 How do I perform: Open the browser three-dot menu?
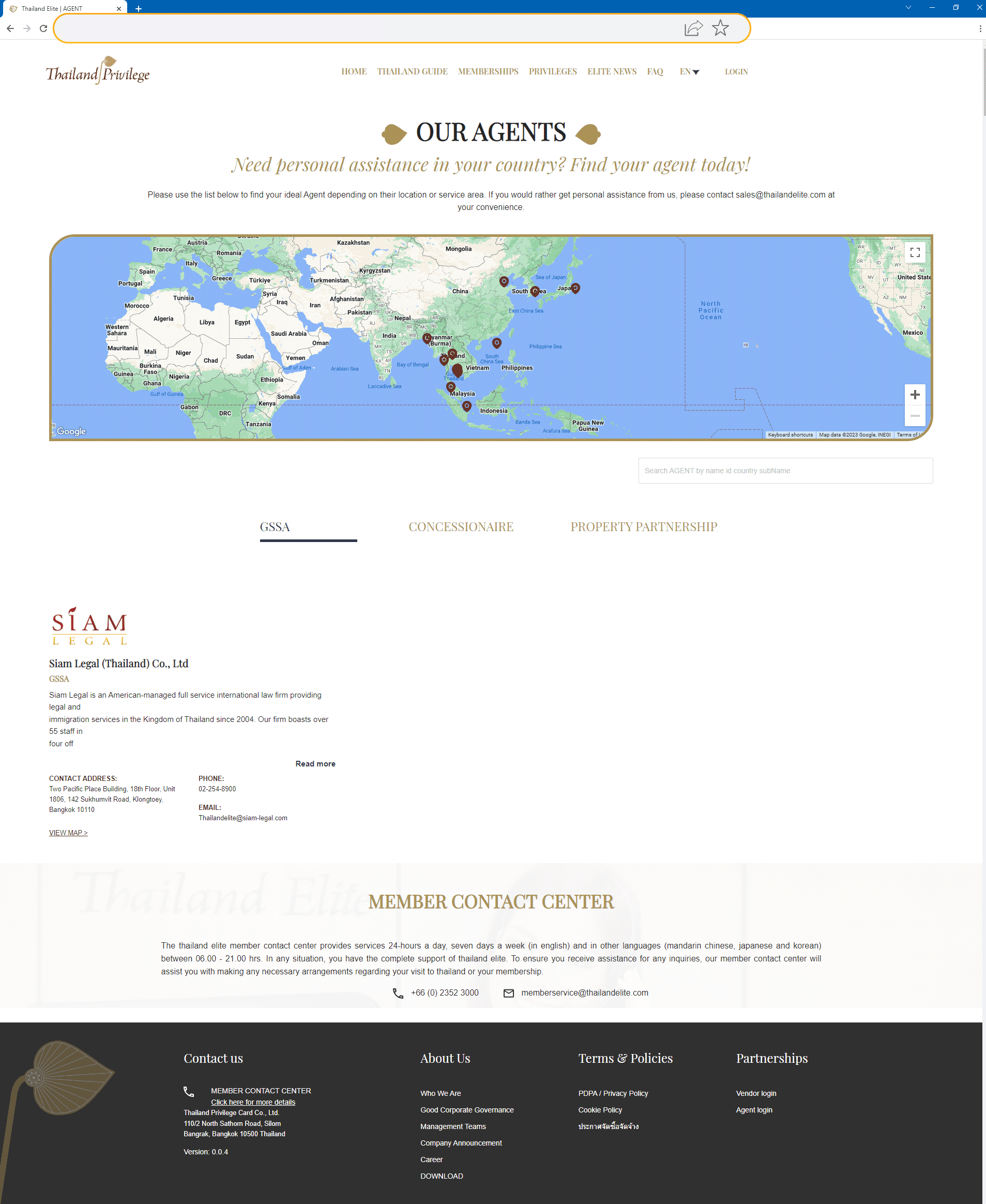coord(980,28)
